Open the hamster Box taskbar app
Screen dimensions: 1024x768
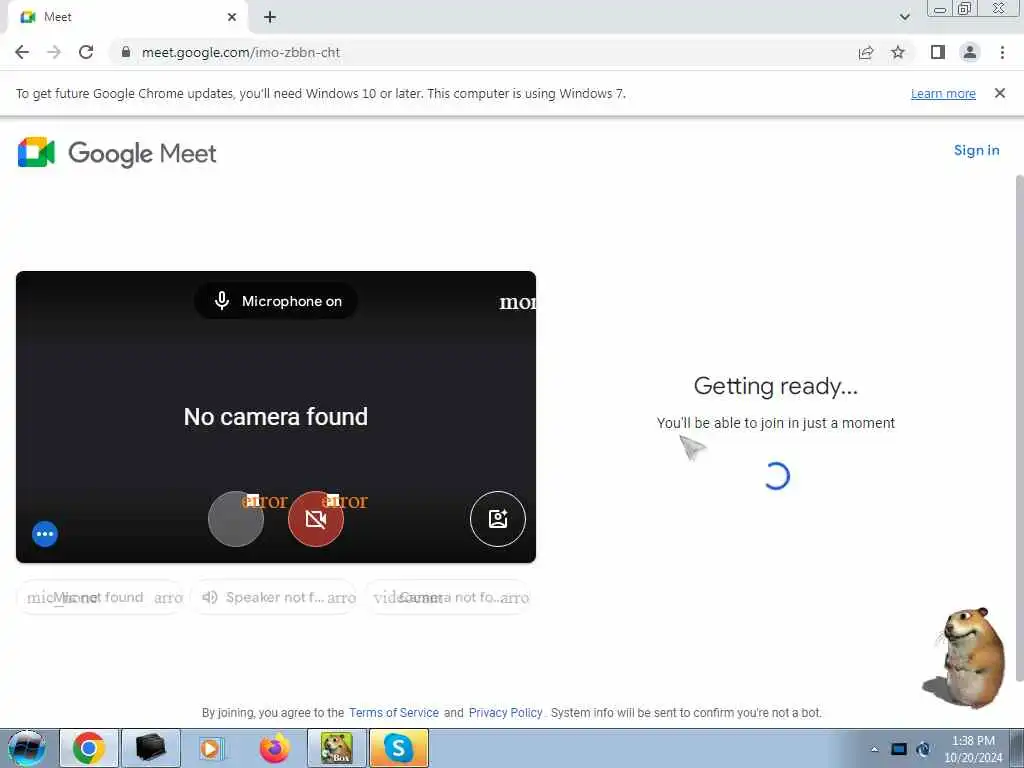point(337,748)
